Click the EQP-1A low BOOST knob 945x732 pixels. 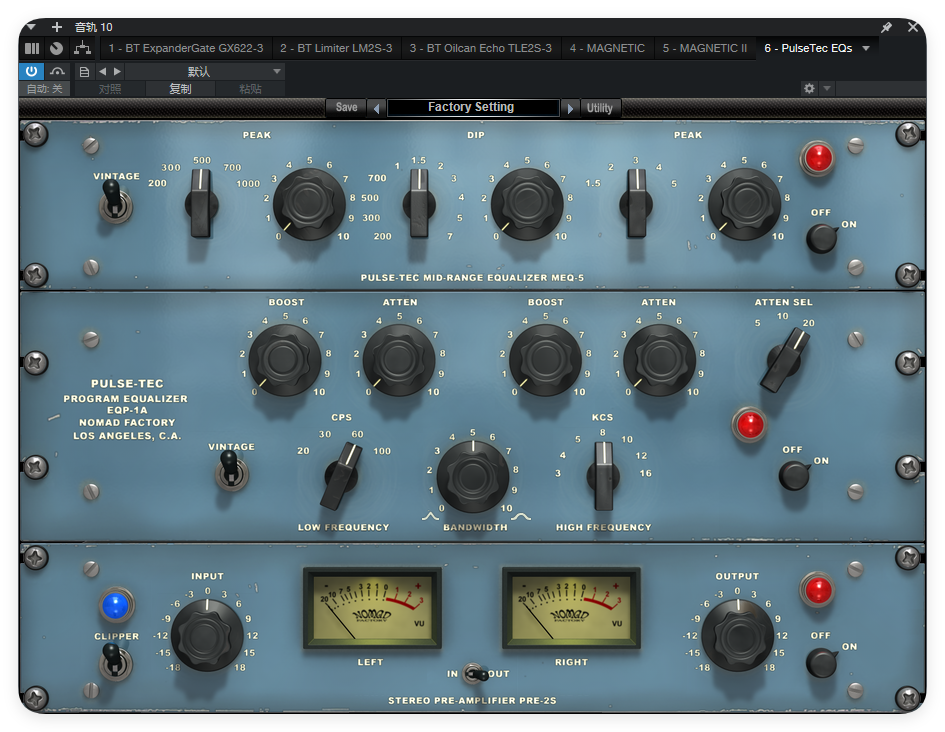[284, 360]
